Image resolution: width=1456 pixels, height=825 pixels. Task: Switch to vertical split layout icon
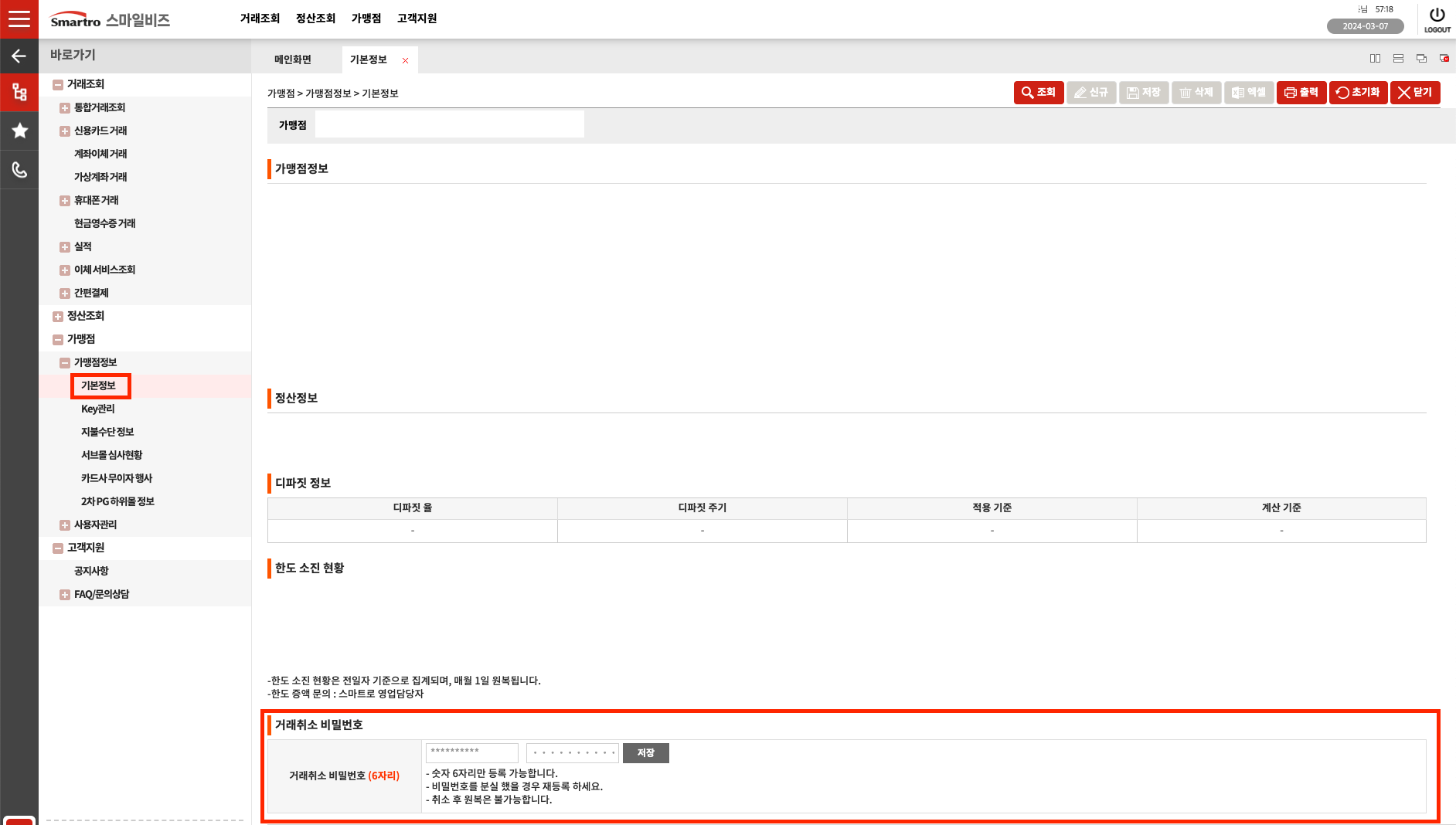coord(1375,59)
